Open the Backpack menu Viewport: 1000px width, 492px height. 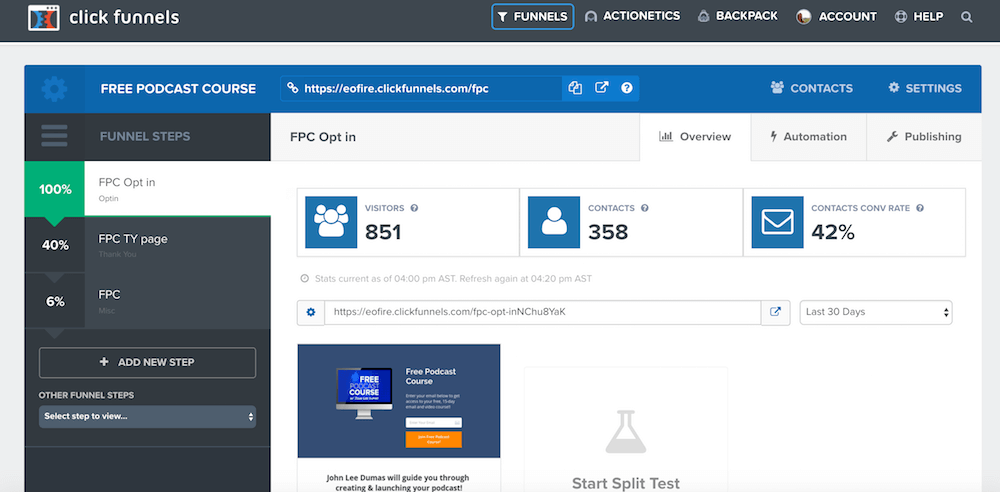[x=737, y=17]
